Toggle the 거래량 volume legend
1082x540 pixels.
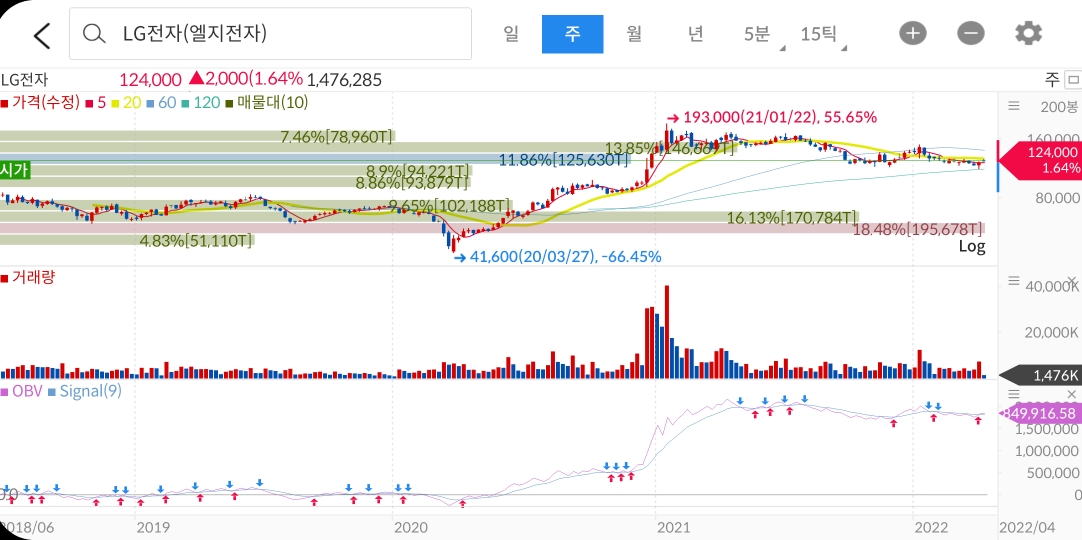[28, 277]
